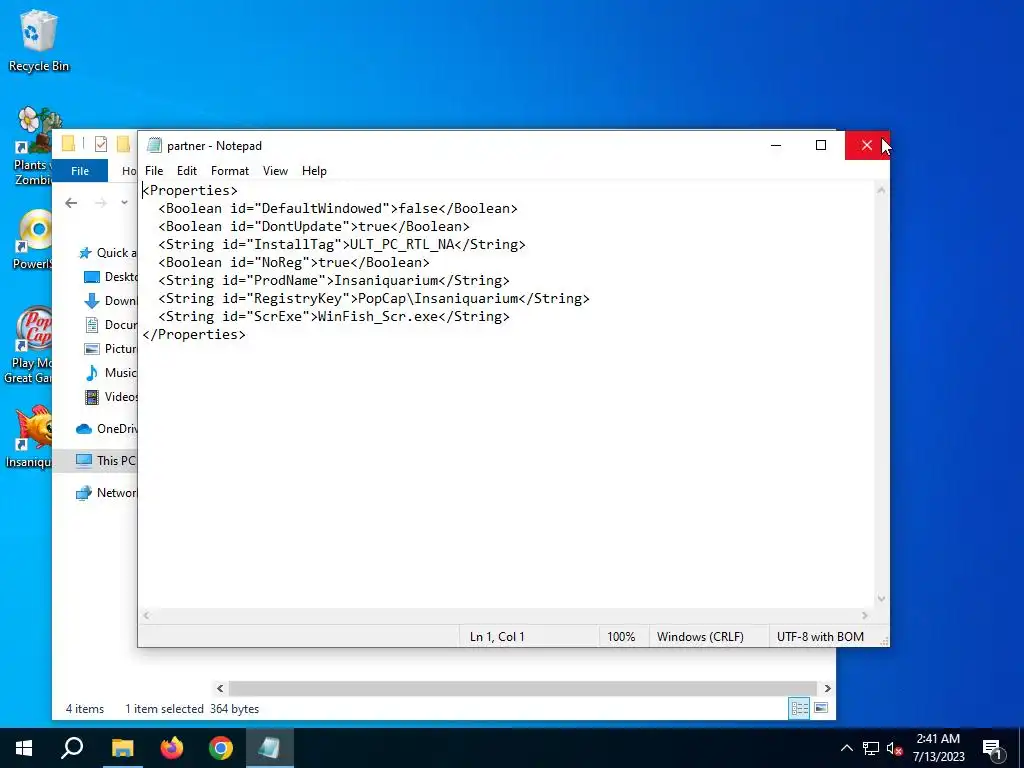The width and height of the screenshot is (1024, 768).
Task: Click the NoReg line in the text
Action: click(294, 263)
